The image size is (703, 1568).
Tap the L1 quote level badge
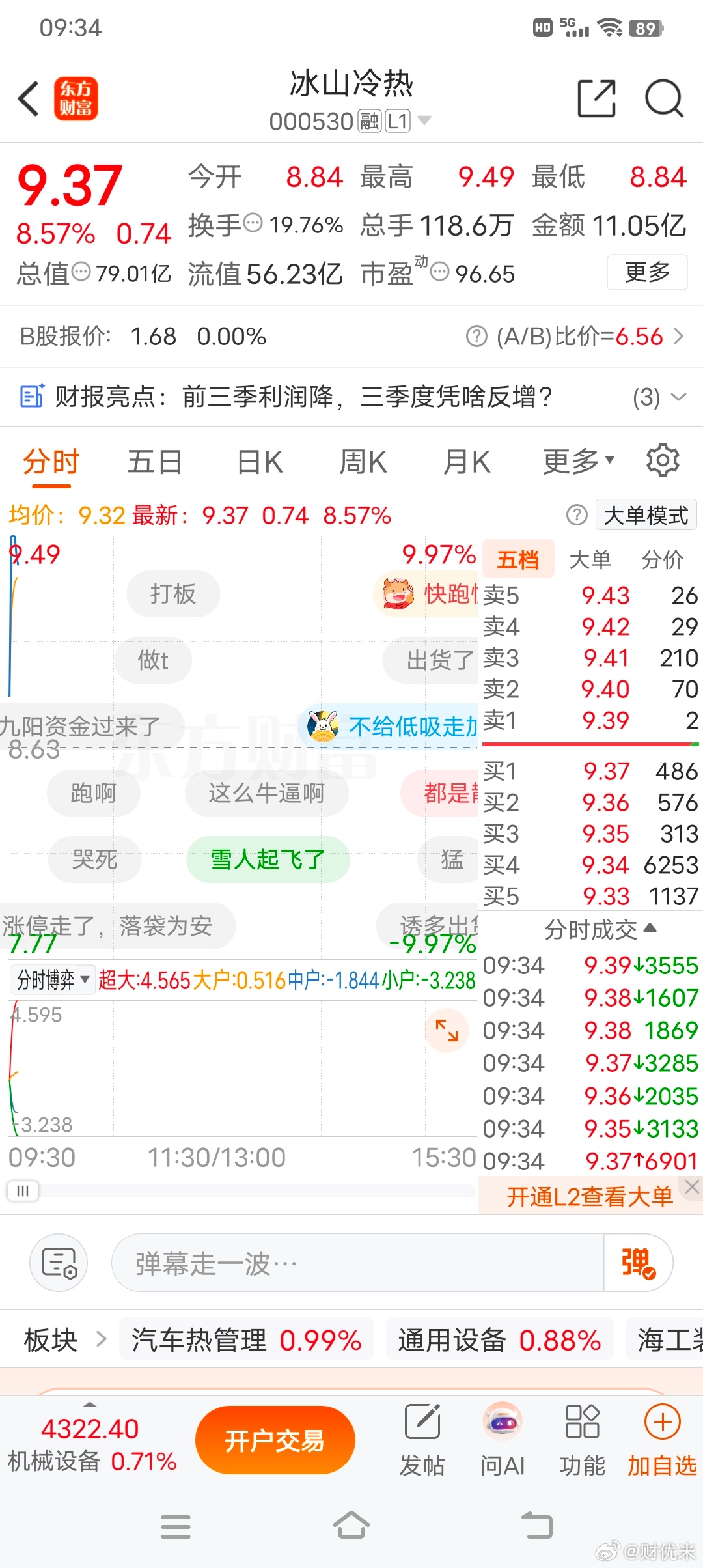pos(398,121)
